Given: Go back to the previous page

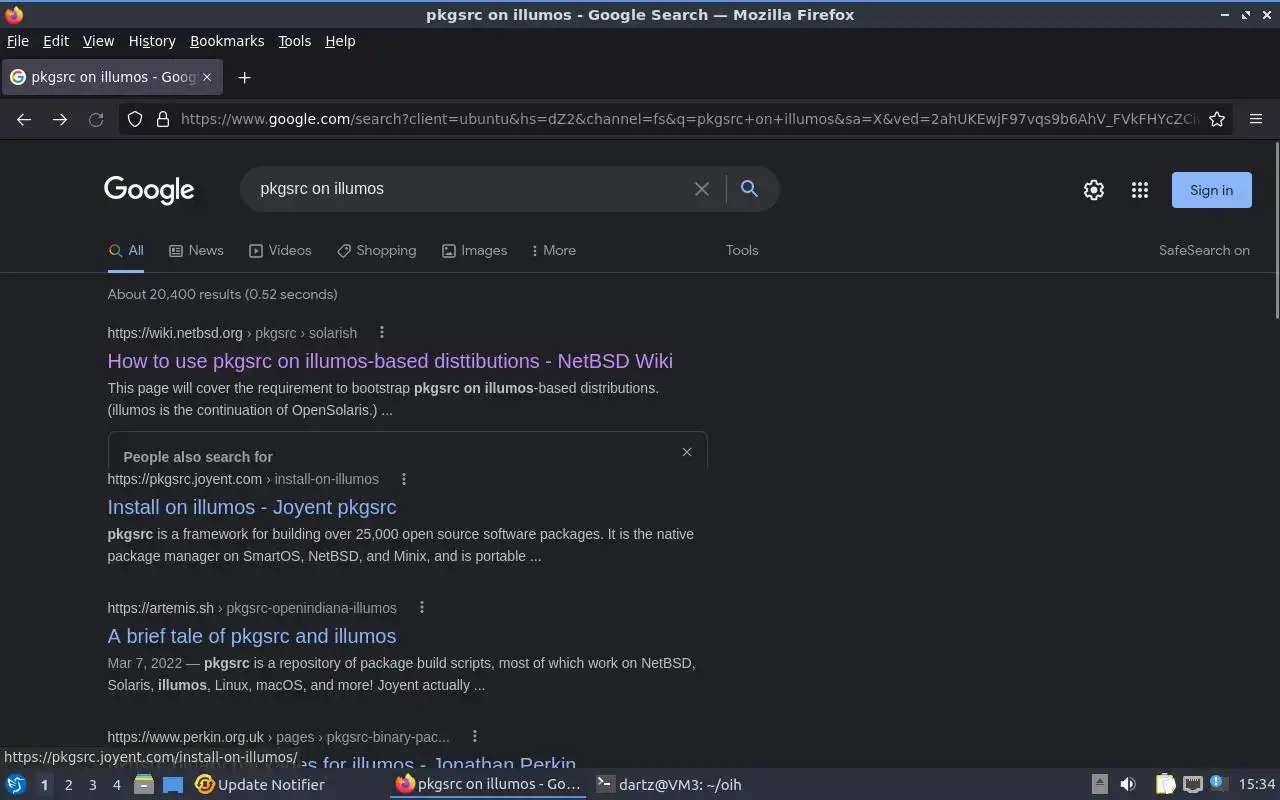Looking at the screenshot, I should point(24,119).
